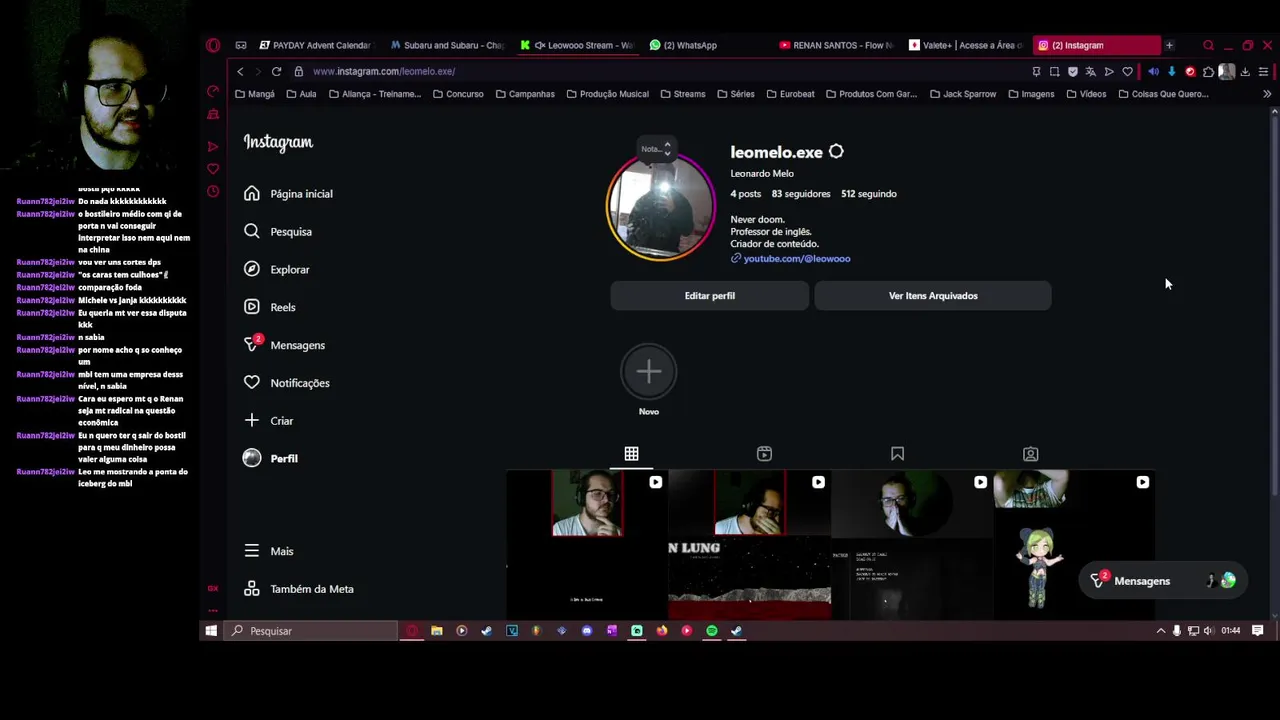1280x720 pixels.
Task: Reload the Instagram page
Action: [276, 71]
